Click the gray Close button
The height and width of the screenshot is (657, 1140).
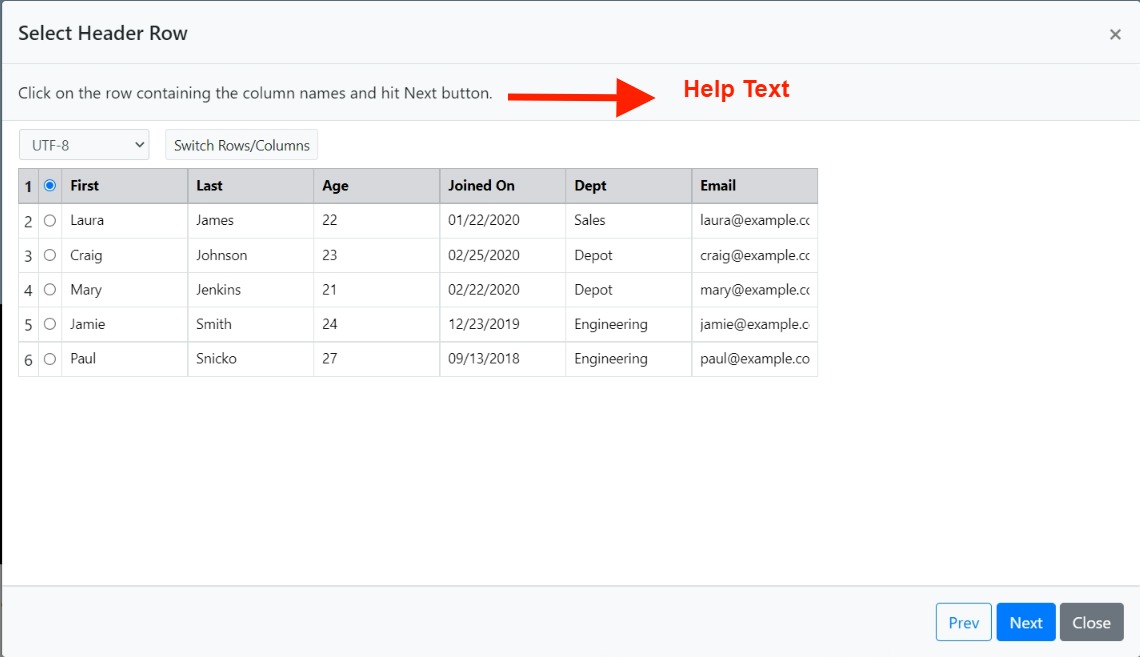pos(1091,622)
